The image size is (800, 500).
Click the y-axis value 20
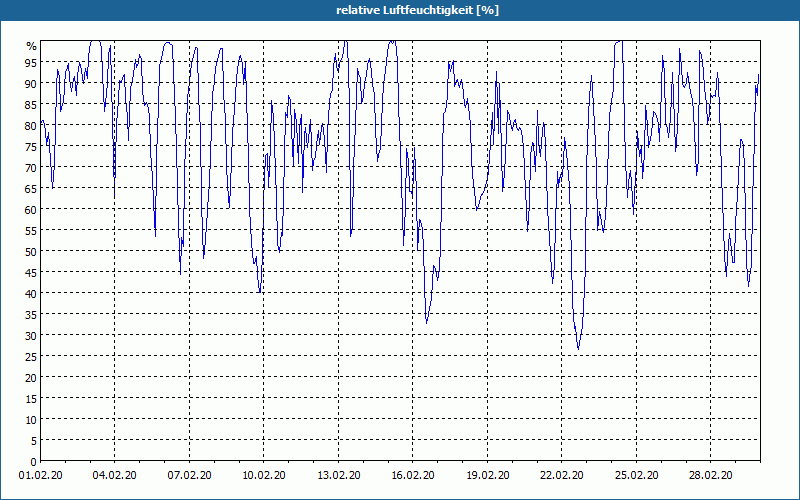tap(31, 378)
